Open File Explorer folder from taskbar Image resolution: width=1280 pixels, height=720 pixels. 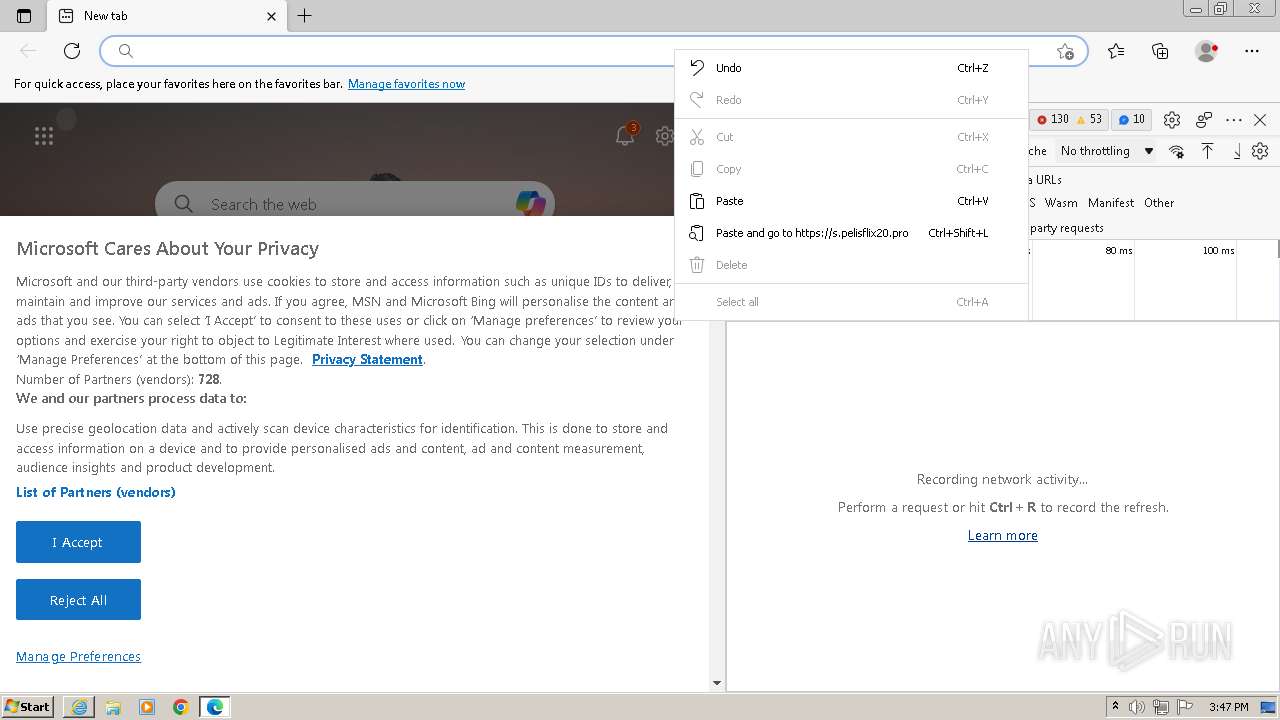point(113,707)
